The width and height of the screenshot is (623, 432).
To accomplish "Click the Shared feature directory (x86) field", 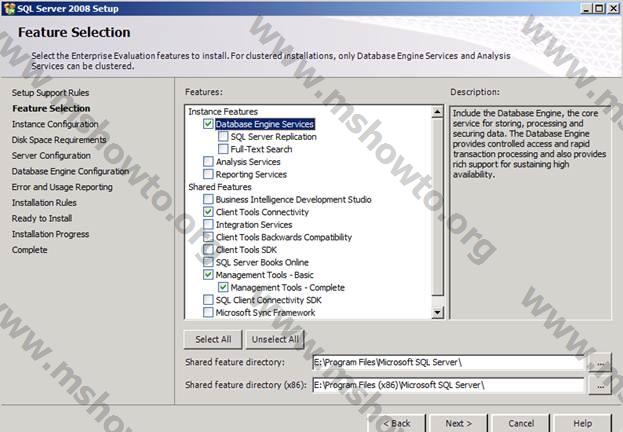I will click(x=448, y=385).
